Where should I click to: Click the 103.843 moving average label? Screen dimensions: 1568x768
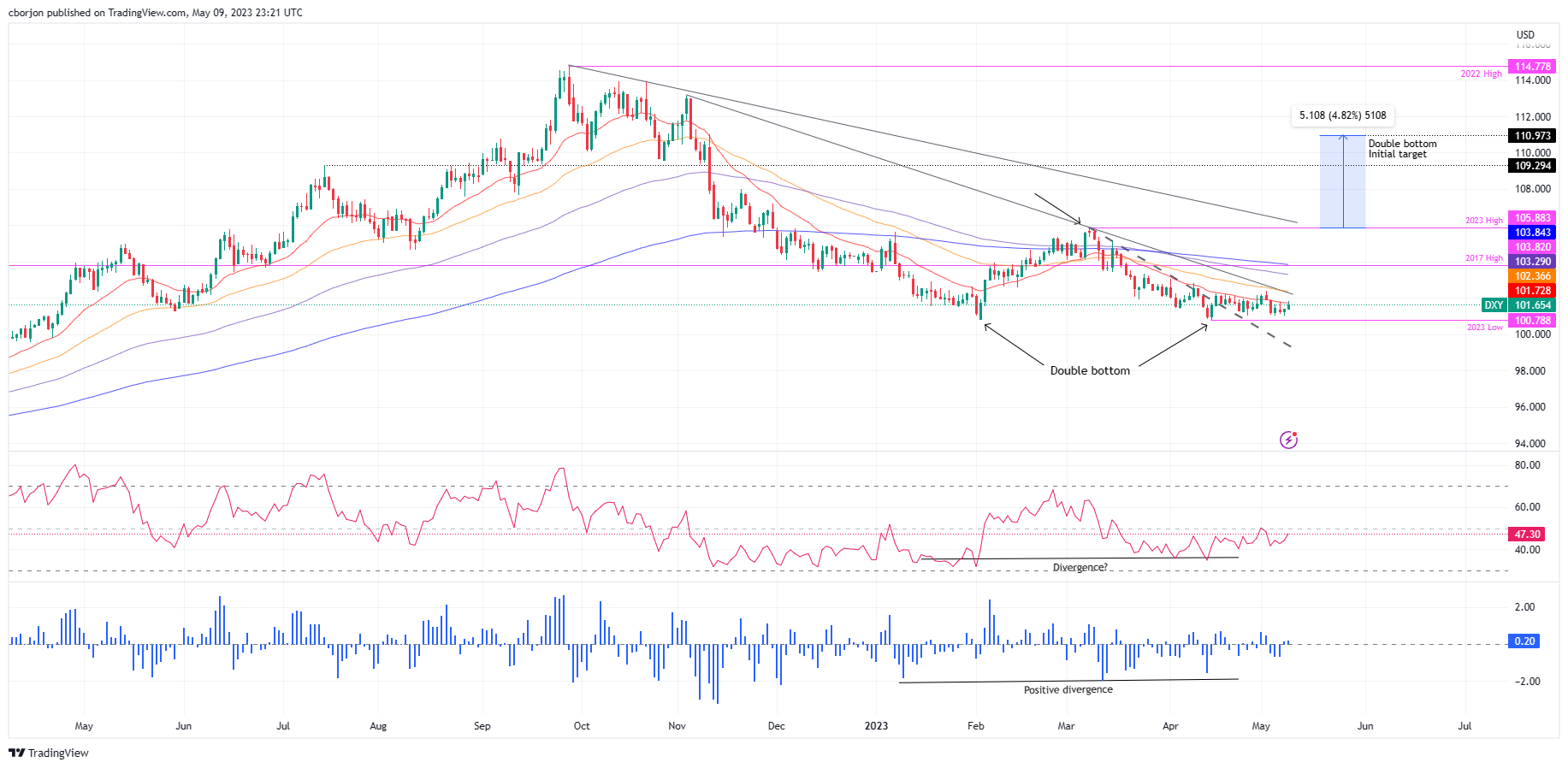coord(1533,233)
